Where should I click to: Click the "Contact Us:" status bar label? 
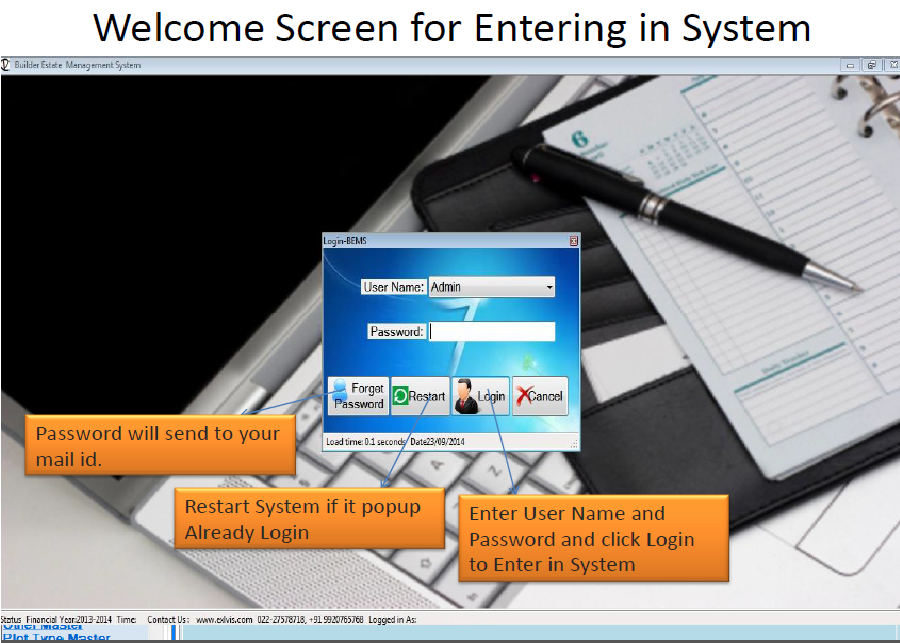point(168,619)
